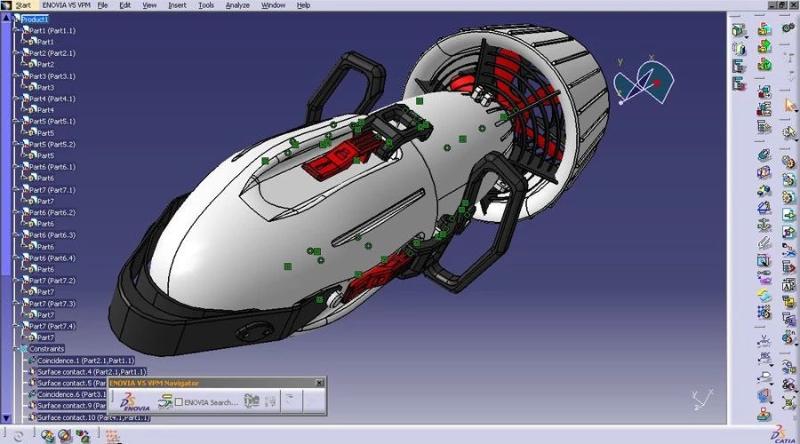Click the Select arrow tool

coord(789,106)
